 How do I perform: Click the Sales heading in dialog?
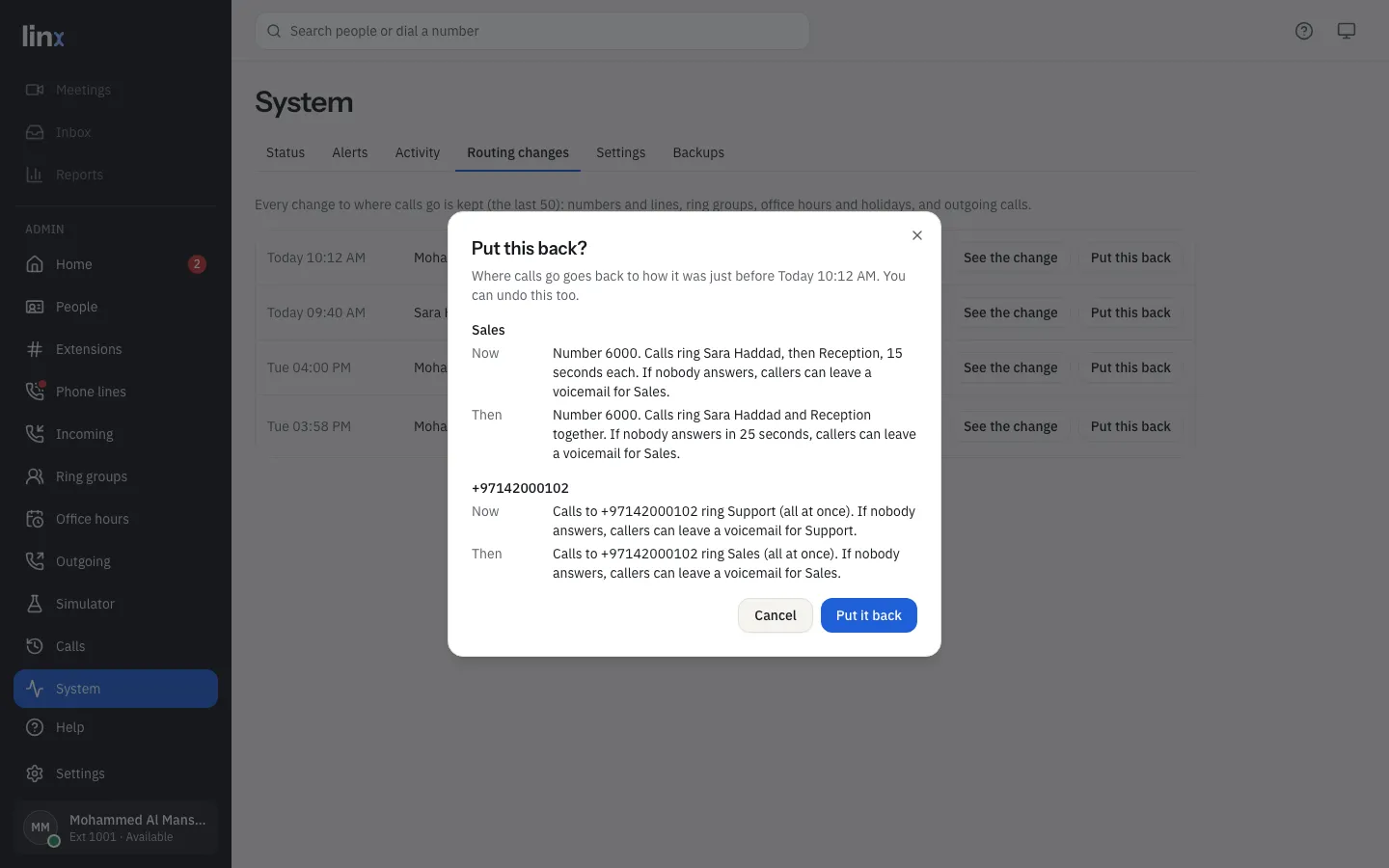pos(488,330)
